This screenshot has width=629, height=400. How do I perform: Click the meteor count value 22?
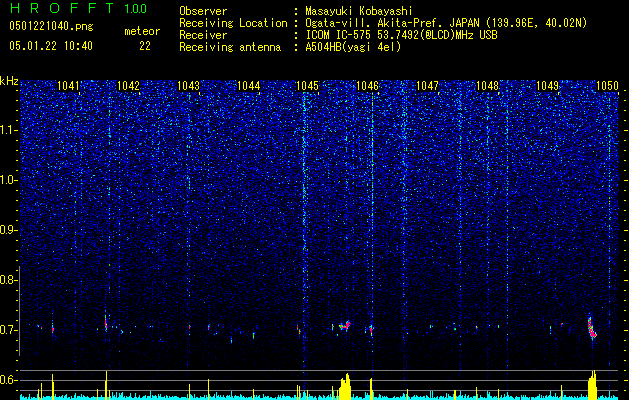pos(145,46)
